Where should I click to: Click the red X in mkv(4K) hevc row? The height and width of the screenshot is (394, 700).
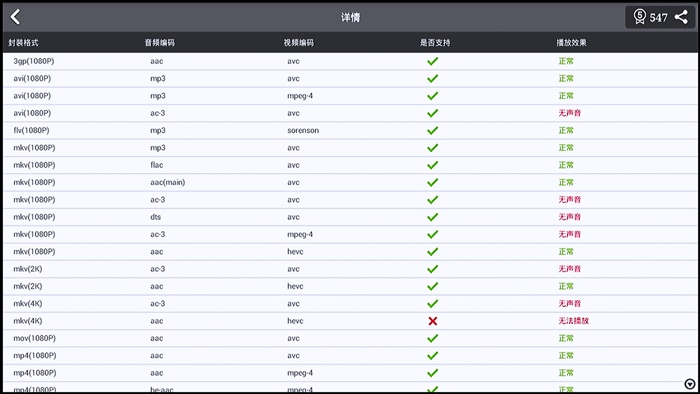[x=433, y=321]
